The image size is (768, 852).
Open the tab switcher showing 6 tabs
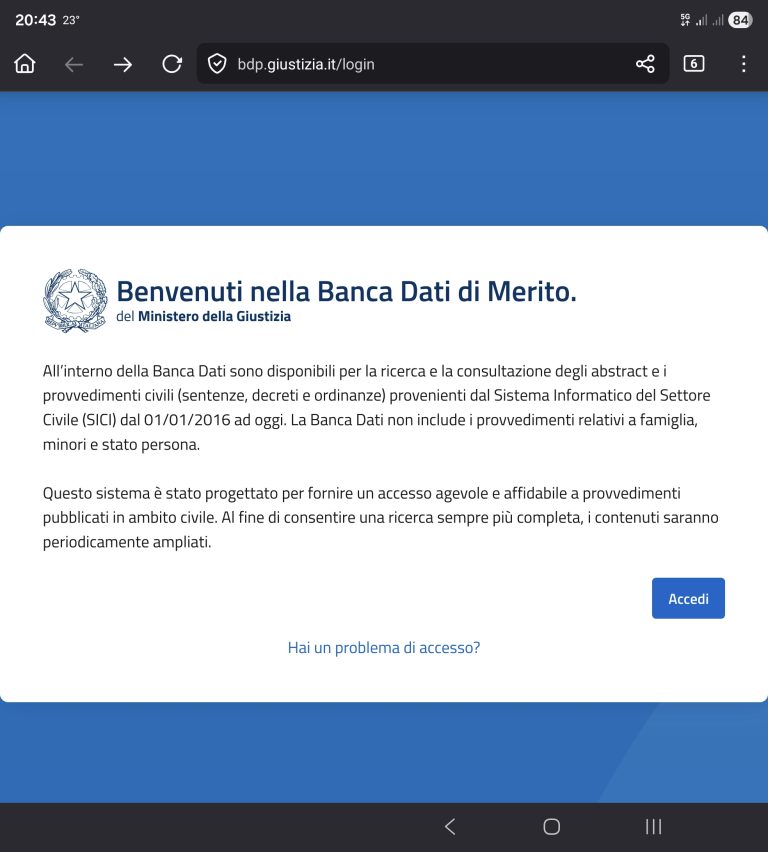coord(694,64)
